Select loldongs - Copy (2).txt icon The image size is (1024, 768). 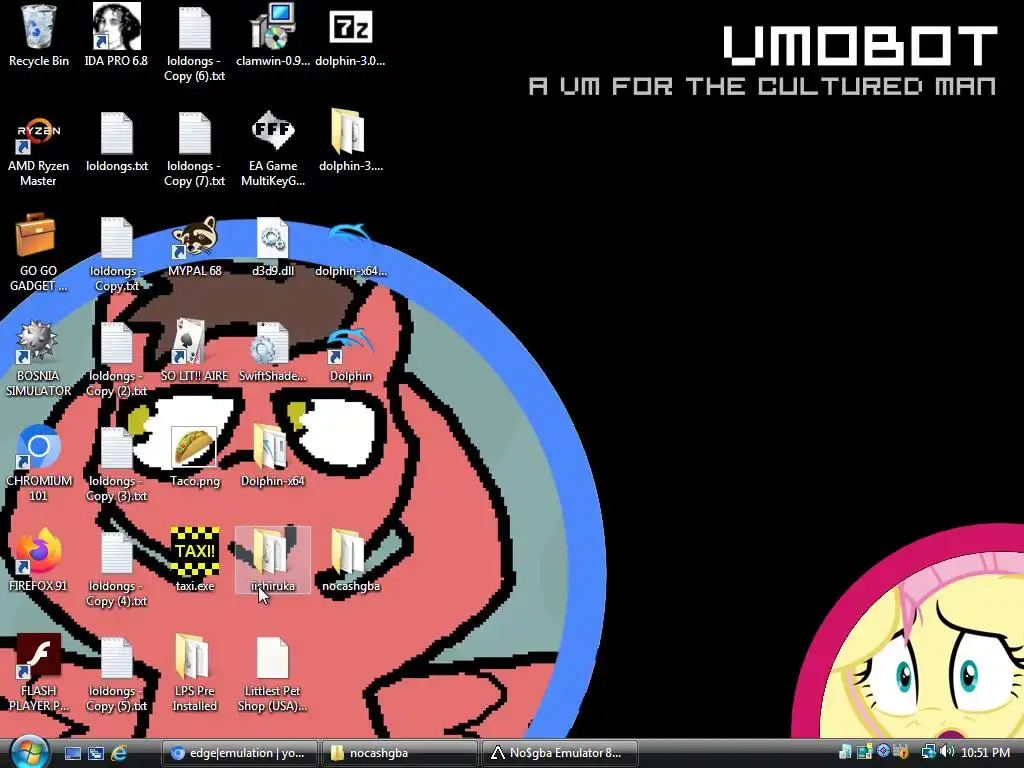117,360
